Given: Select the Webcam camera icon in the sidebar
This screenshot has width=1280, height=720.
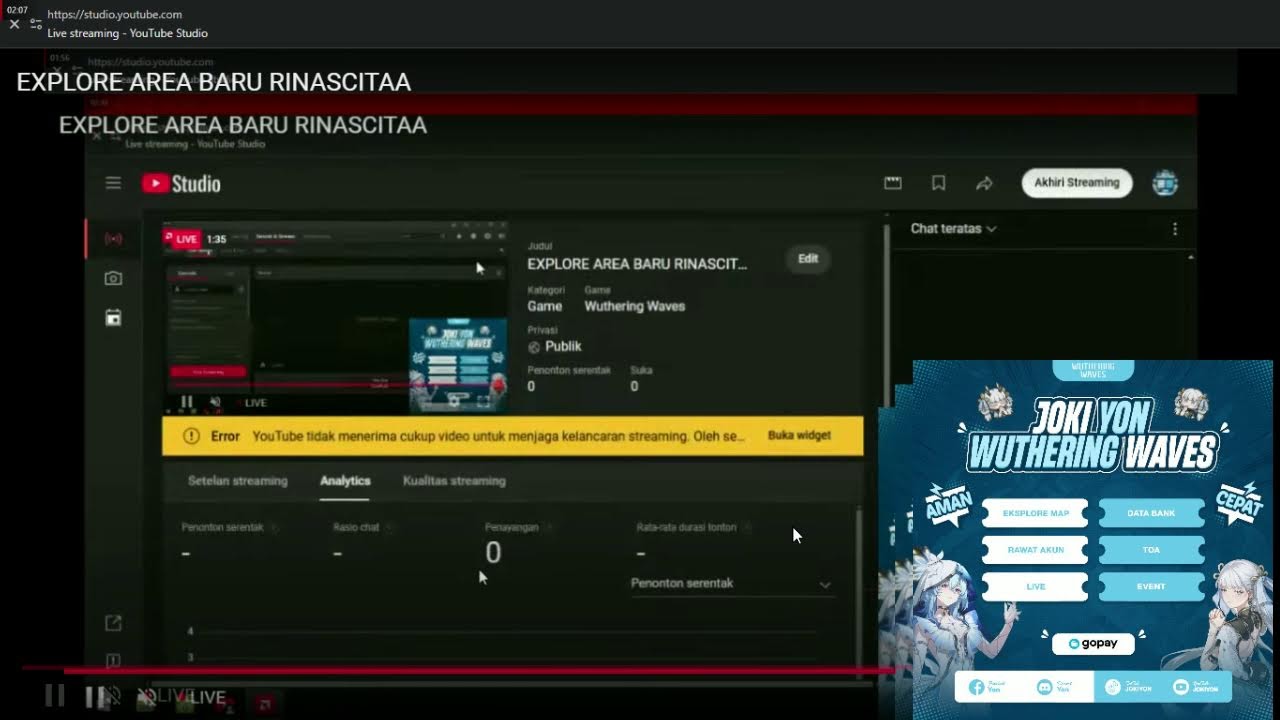Looking at the screenshot, I should tap(113, 278).
